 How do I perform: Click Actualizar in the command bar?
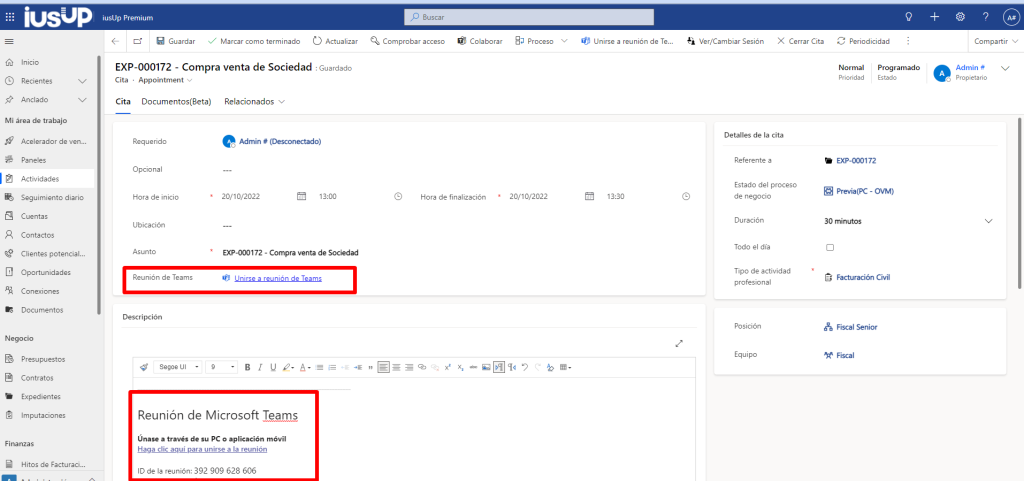(x=335, y=41)
